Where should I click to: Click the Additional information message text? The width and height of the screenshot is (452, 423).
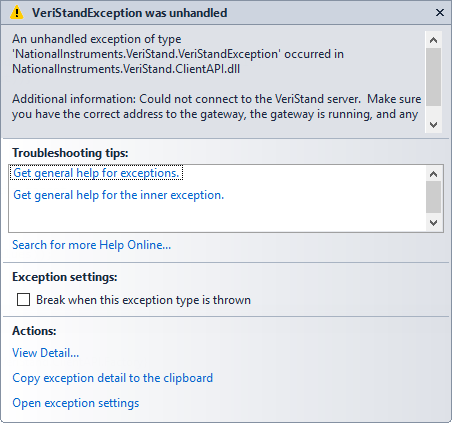217,106
